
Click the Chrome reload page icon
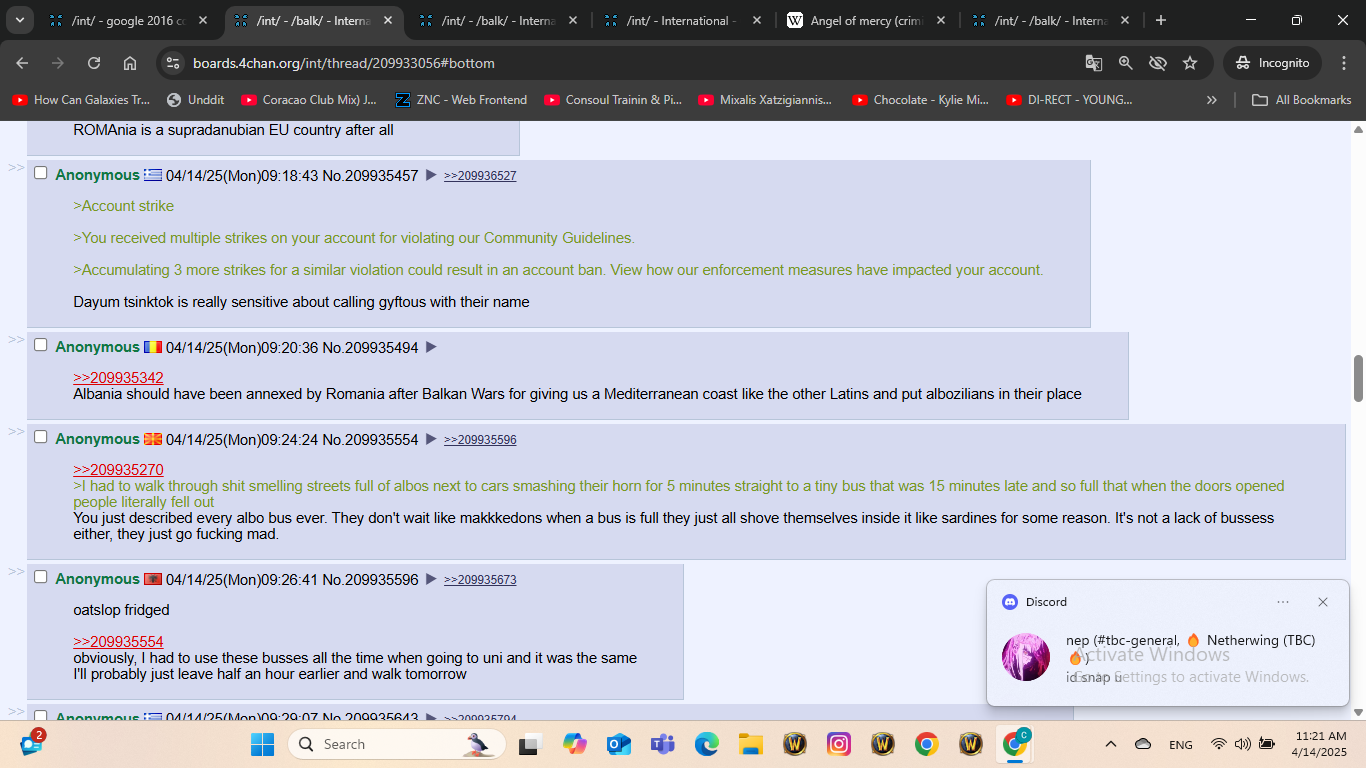[94, 63]
